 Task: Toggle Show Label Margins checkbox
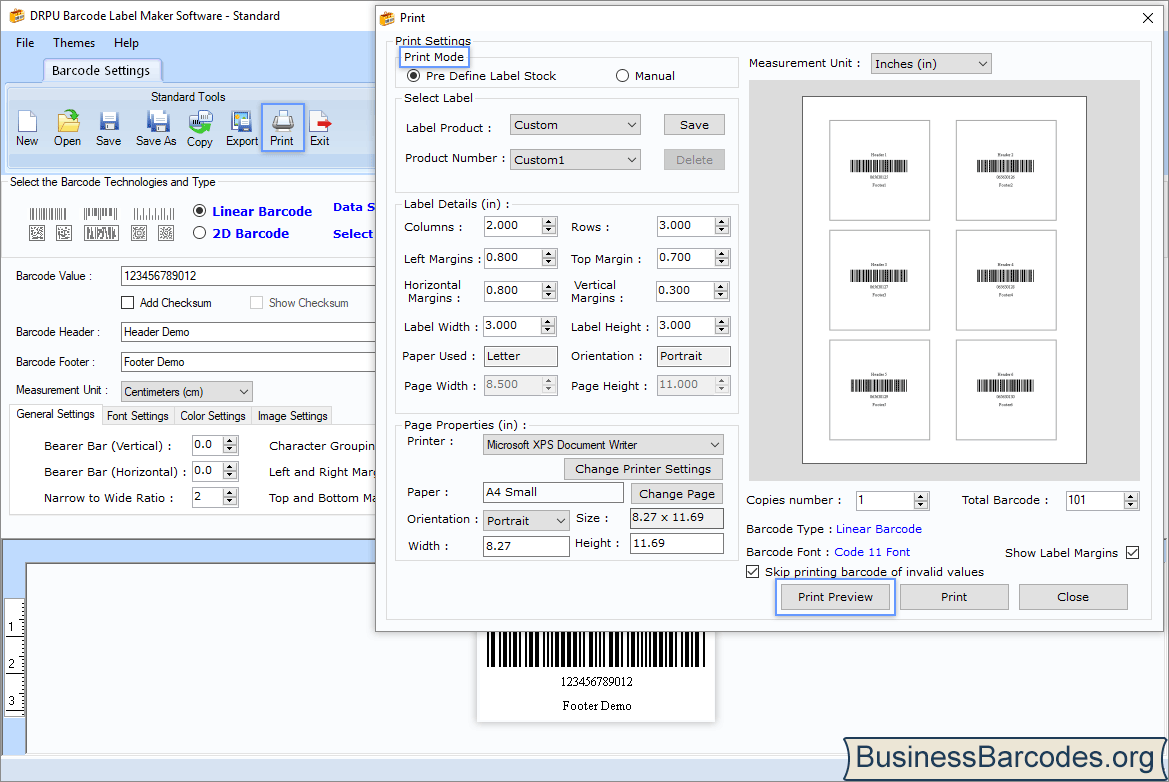coord(1132,552)
